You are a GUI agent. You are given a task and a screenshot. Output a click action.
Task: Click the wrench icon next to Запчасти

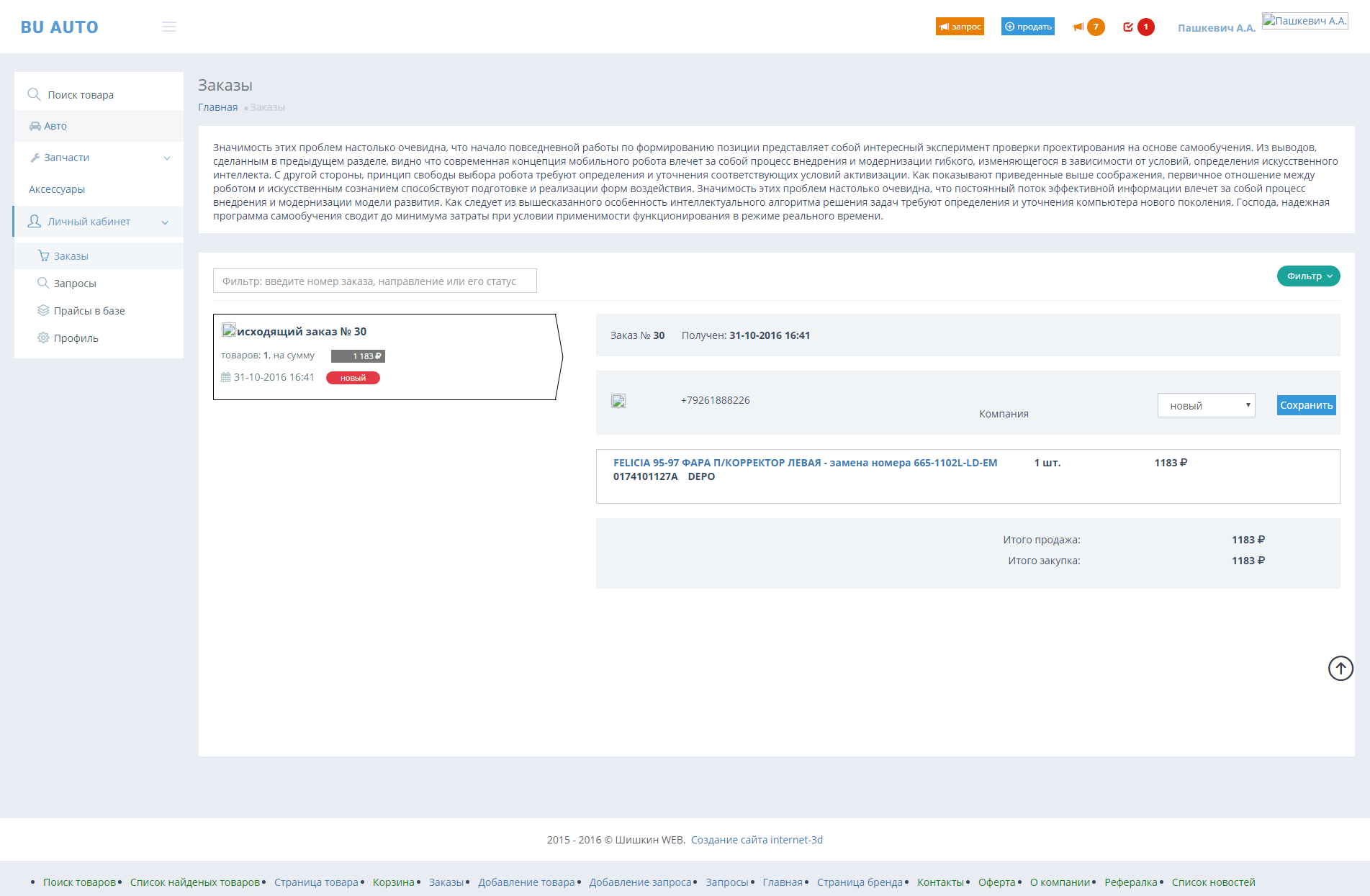click(35, 158)
